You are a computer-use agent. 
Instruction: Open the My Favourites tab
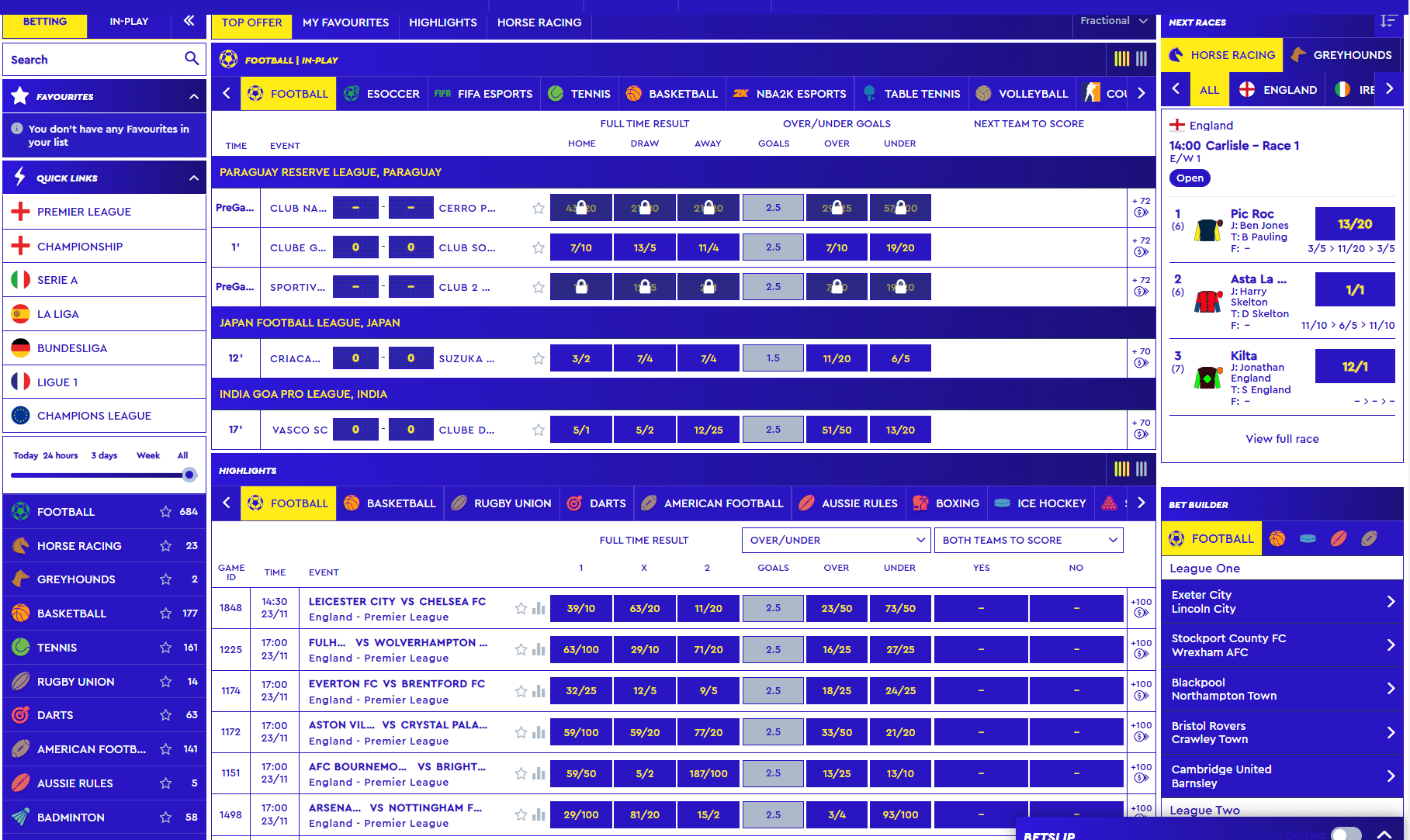tap(345, 22)
